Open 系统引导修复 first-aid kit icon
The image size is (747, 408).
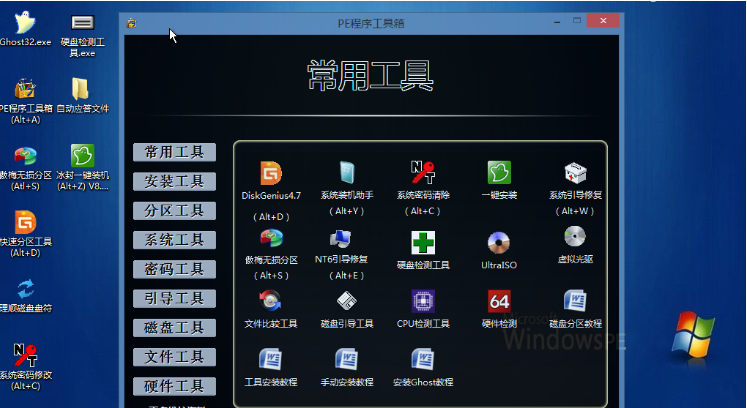tap(575, 173)
